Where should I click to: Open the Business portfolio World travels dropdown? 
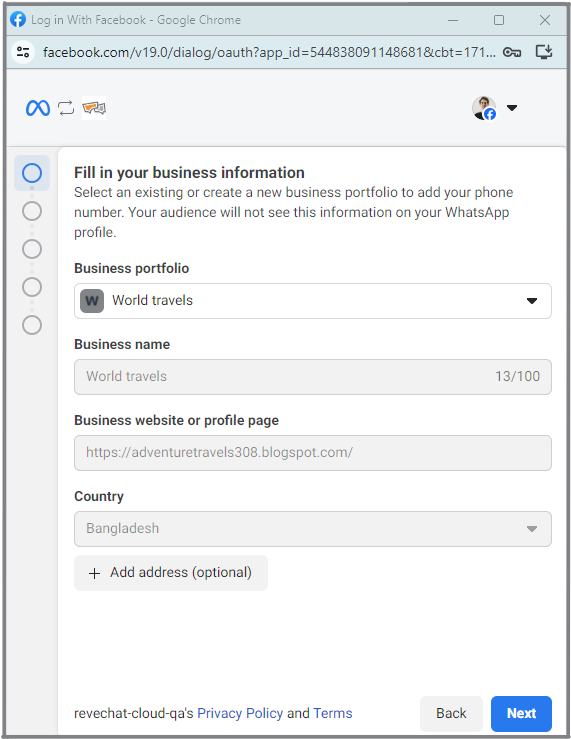pyautogui.click(x=313, y=301)
